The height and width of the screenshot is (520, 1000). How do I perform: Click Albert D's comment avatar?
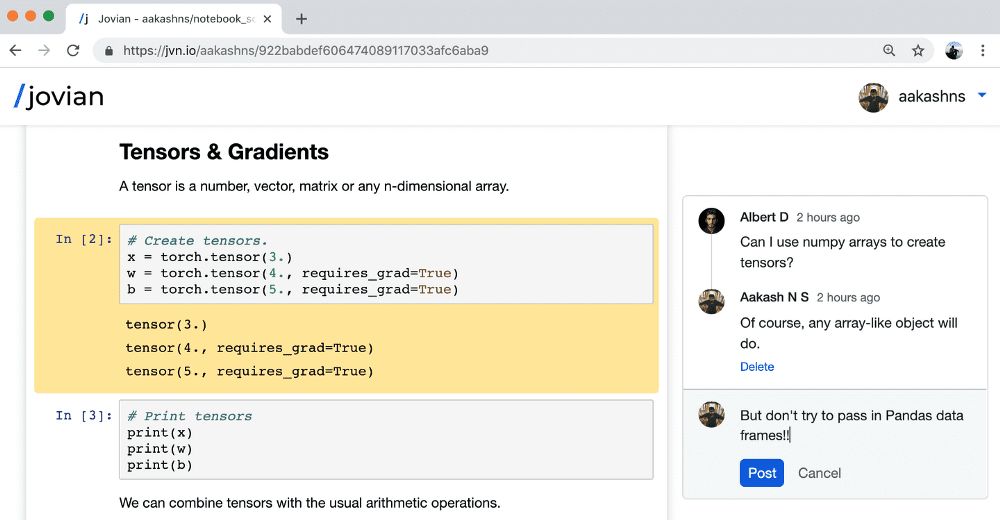tap(712, 221)
